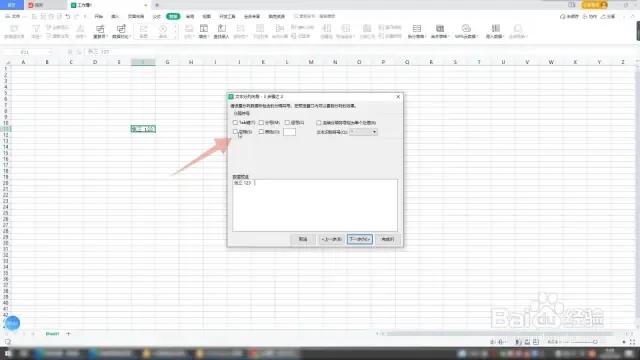This screenshot has width=640, height=360.
Task: Click the Finish button in dialog
Action: [x=387, y=239]
